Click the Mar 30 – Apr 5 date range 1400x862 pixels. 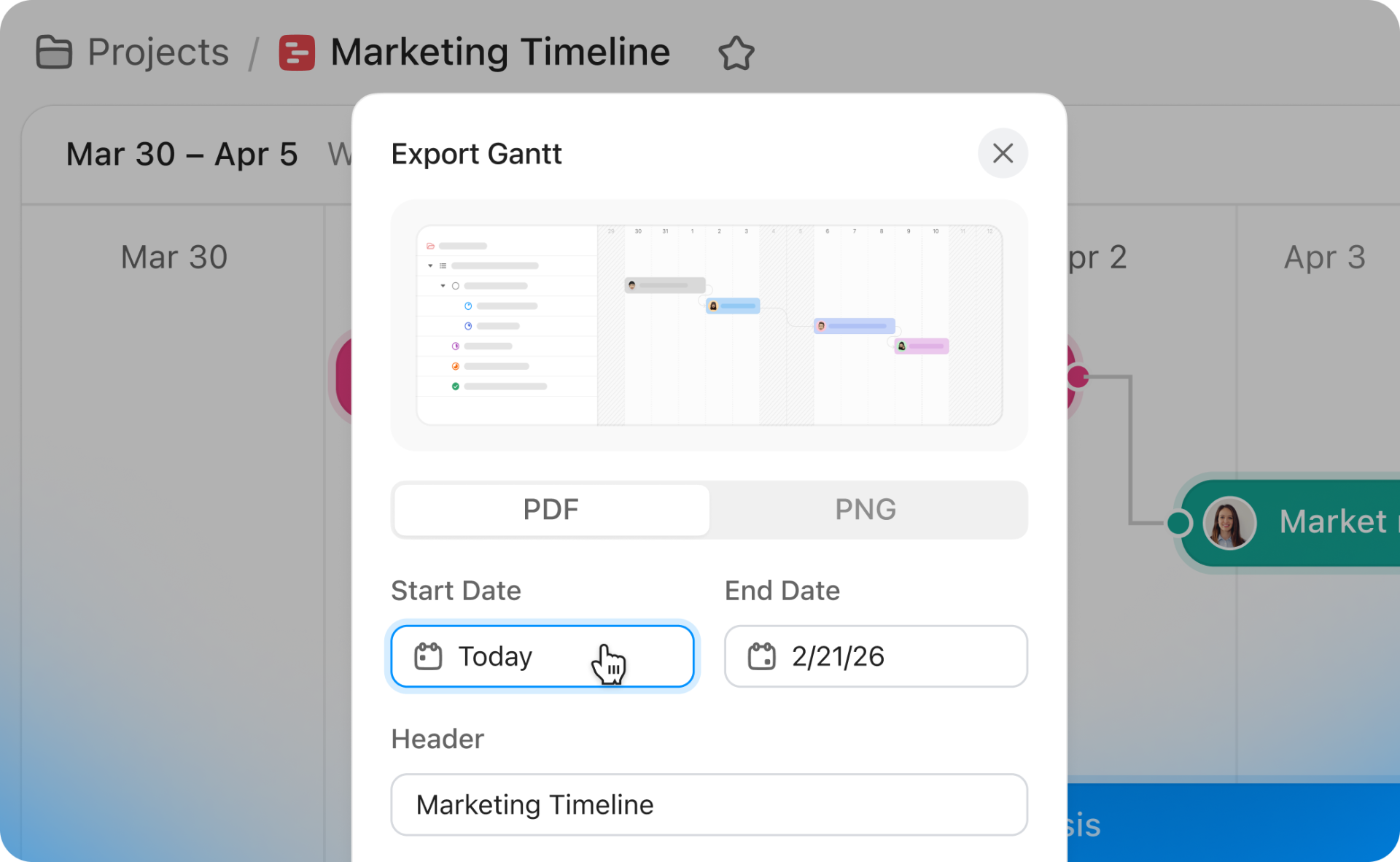tap(182, 155)
